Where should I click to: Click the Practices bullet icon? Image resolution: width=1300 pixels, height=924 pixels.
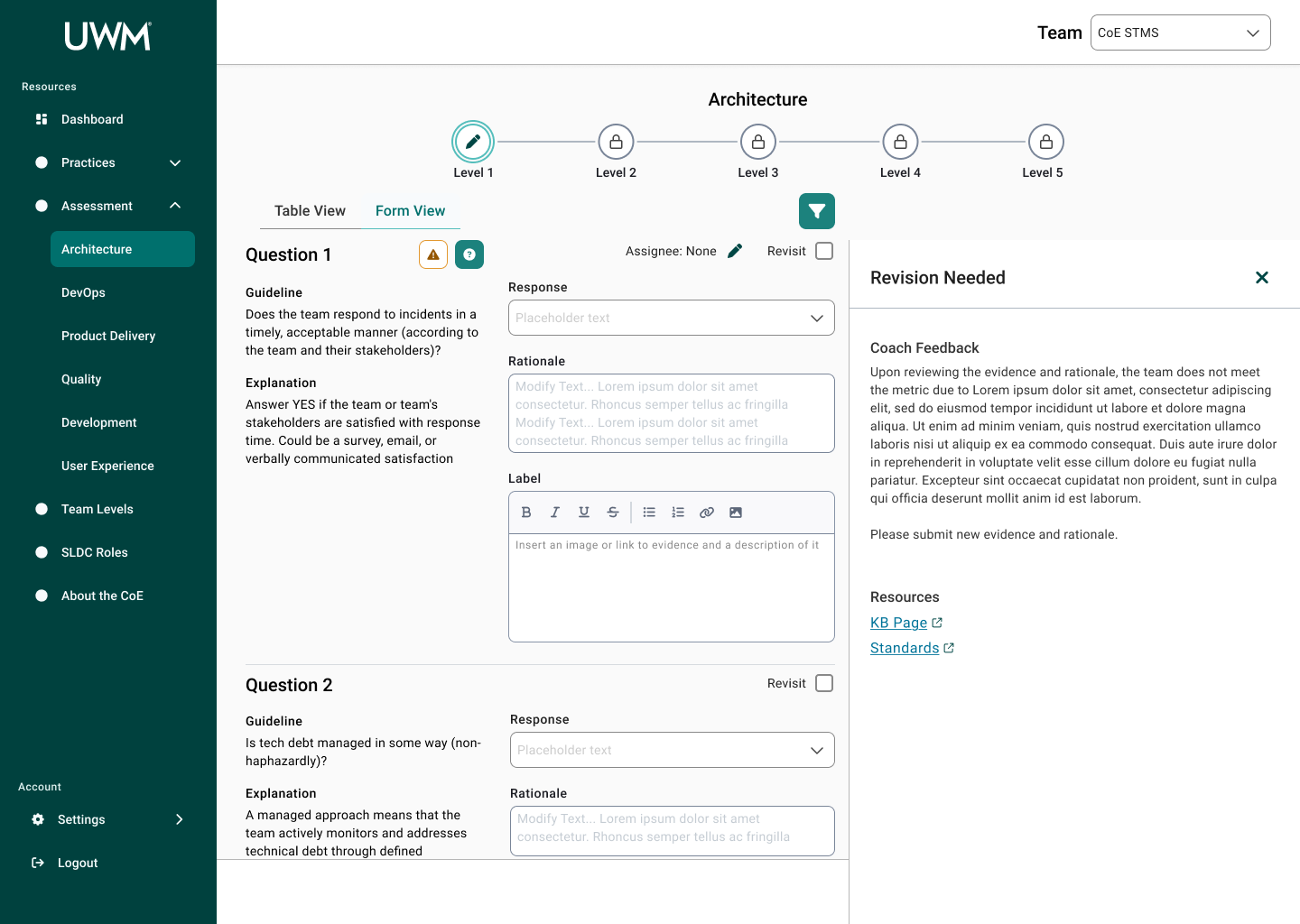coord(42,162)
